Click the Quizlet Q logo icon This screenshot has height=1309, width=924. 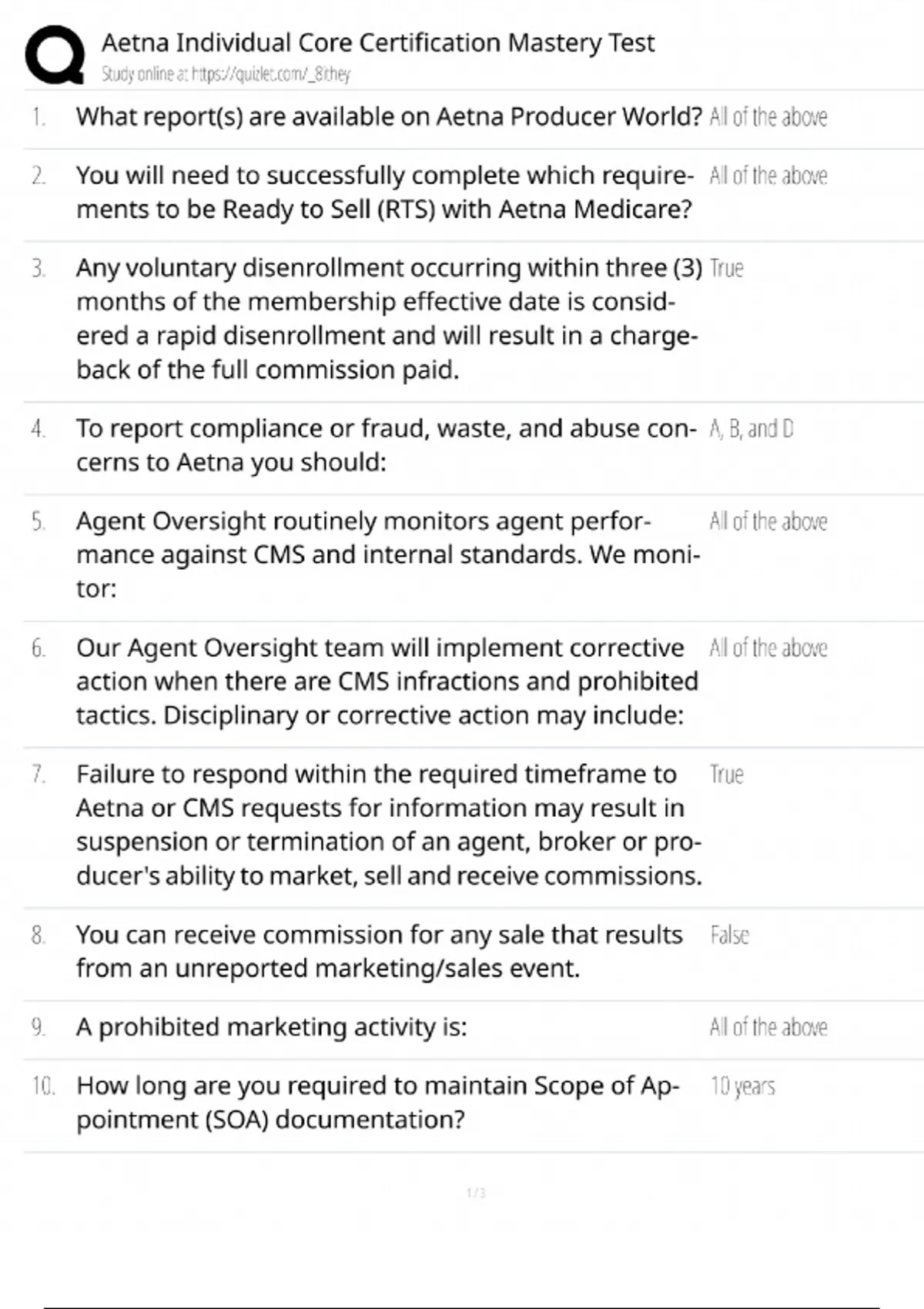point(55,54)
